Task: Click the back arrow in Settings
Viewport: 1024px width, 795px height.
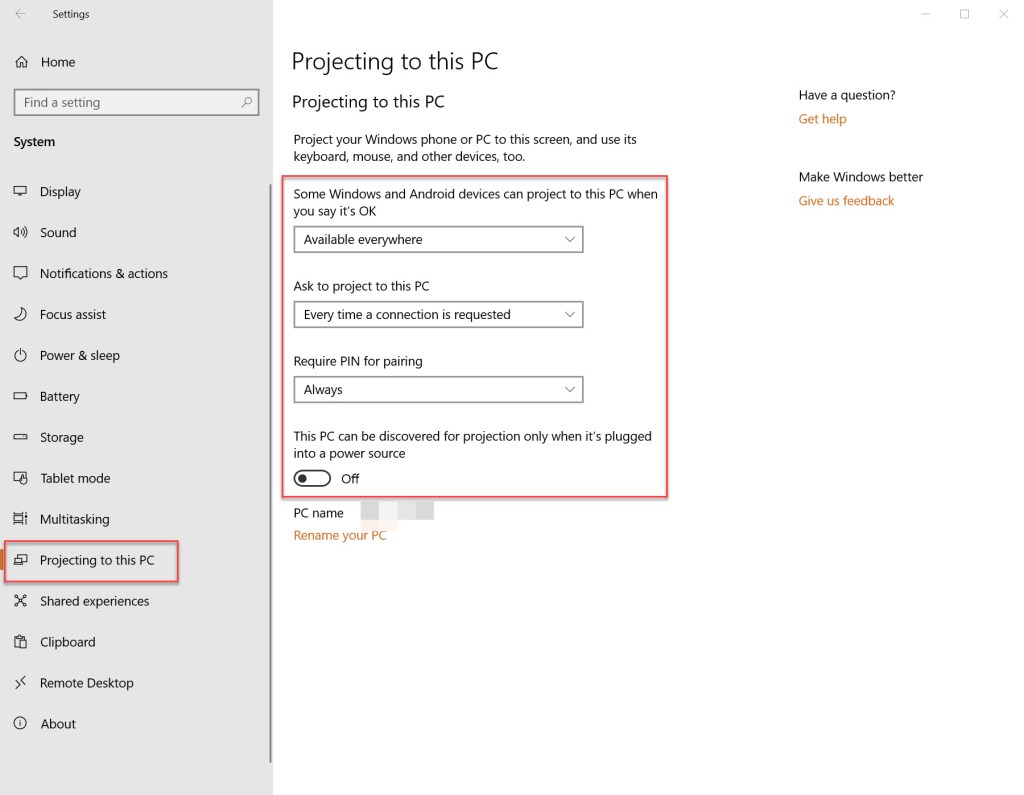Action: click(21, 14)
